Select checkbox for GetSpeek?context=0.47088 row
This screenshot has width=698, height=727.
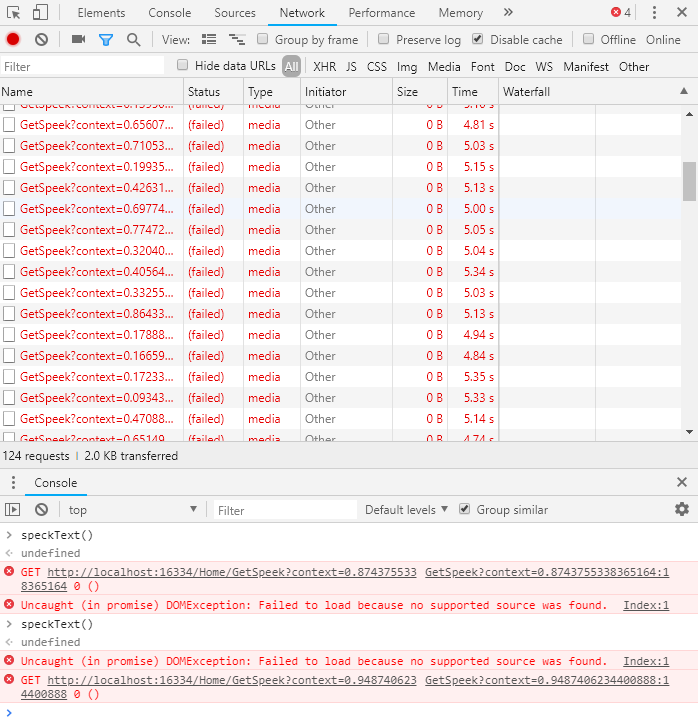[x=9, y=419]
